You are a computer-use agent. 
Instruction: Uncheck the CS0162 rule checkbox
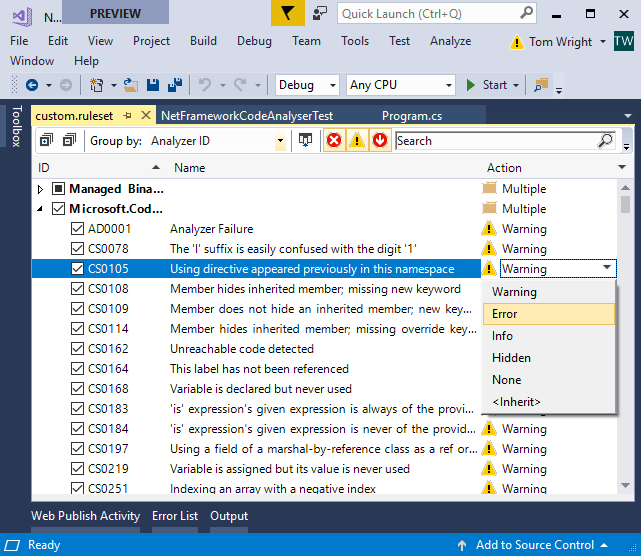(77, 349)
